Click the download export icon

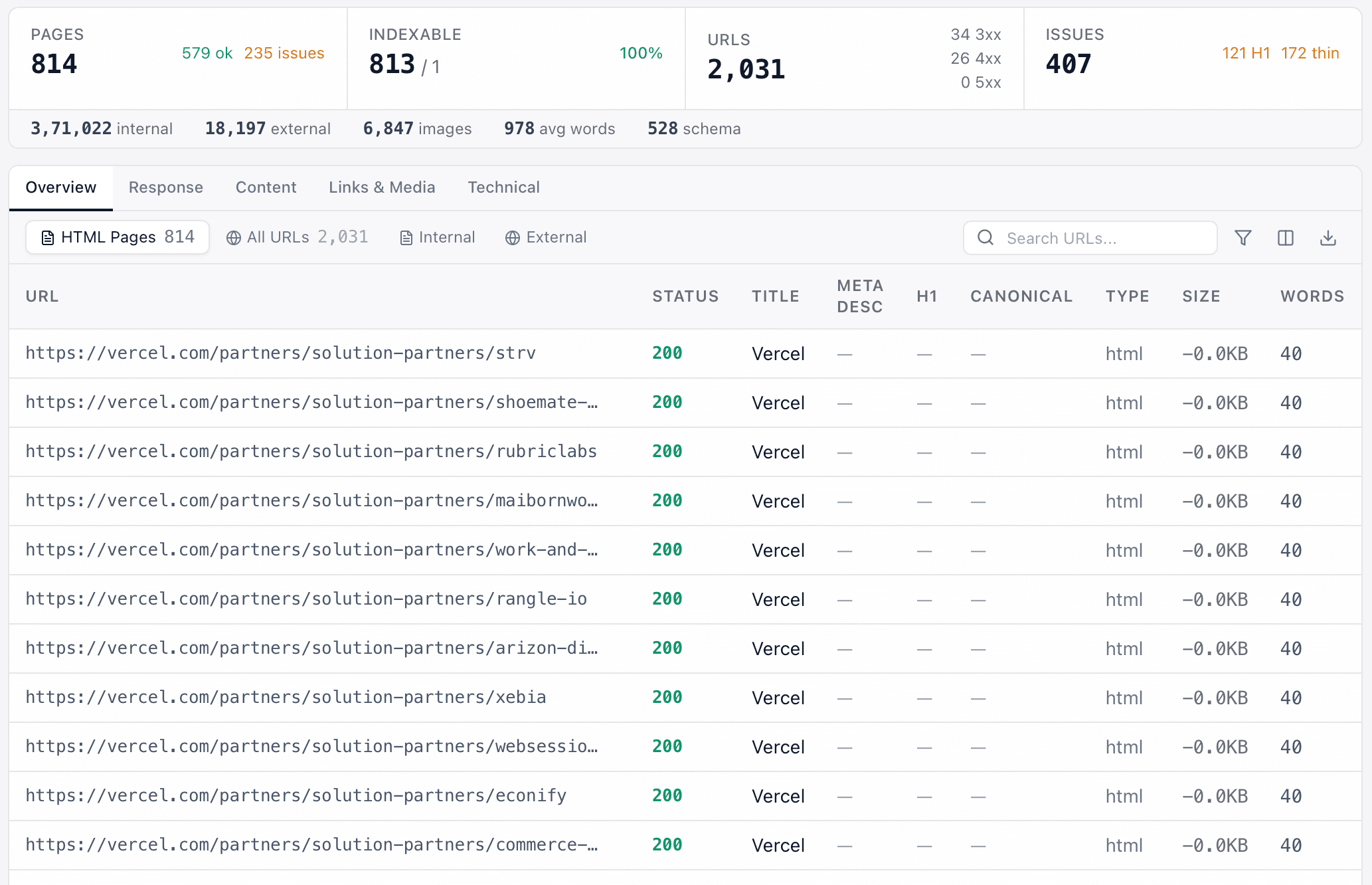(x=1328, y=237)
